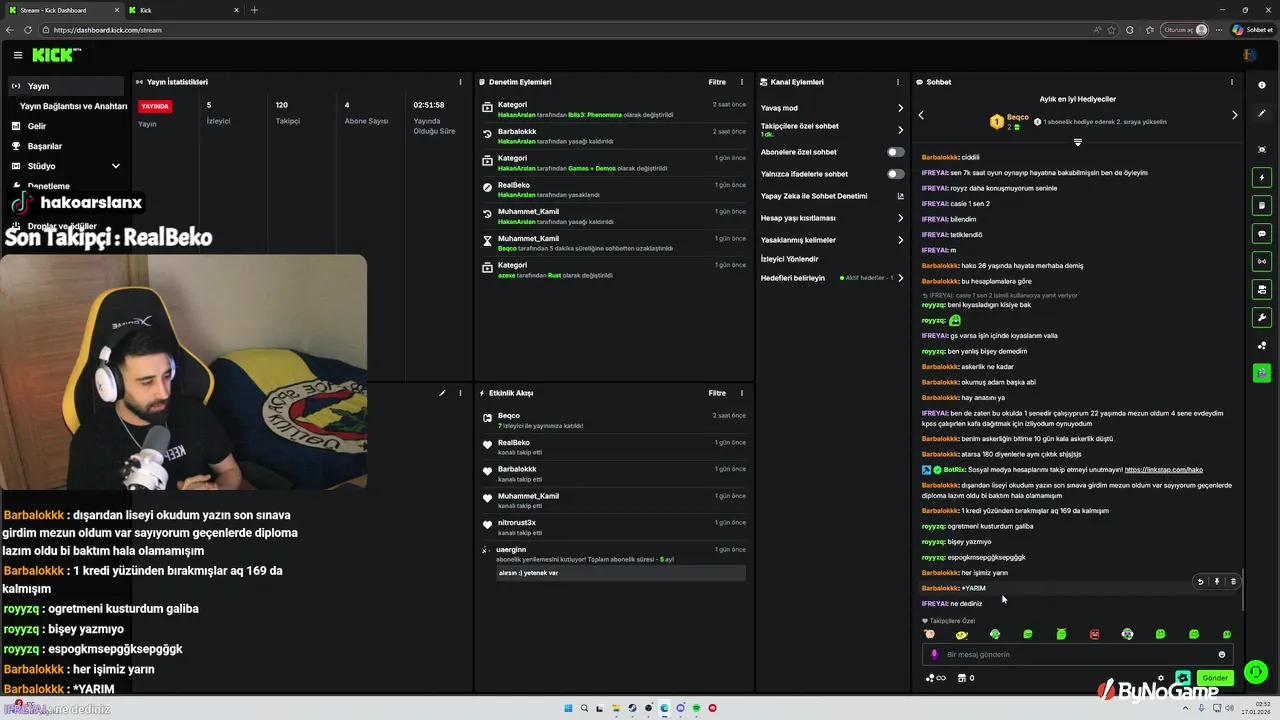Click the pencil edit icon in right sidebar

[x=1262, y=113]
